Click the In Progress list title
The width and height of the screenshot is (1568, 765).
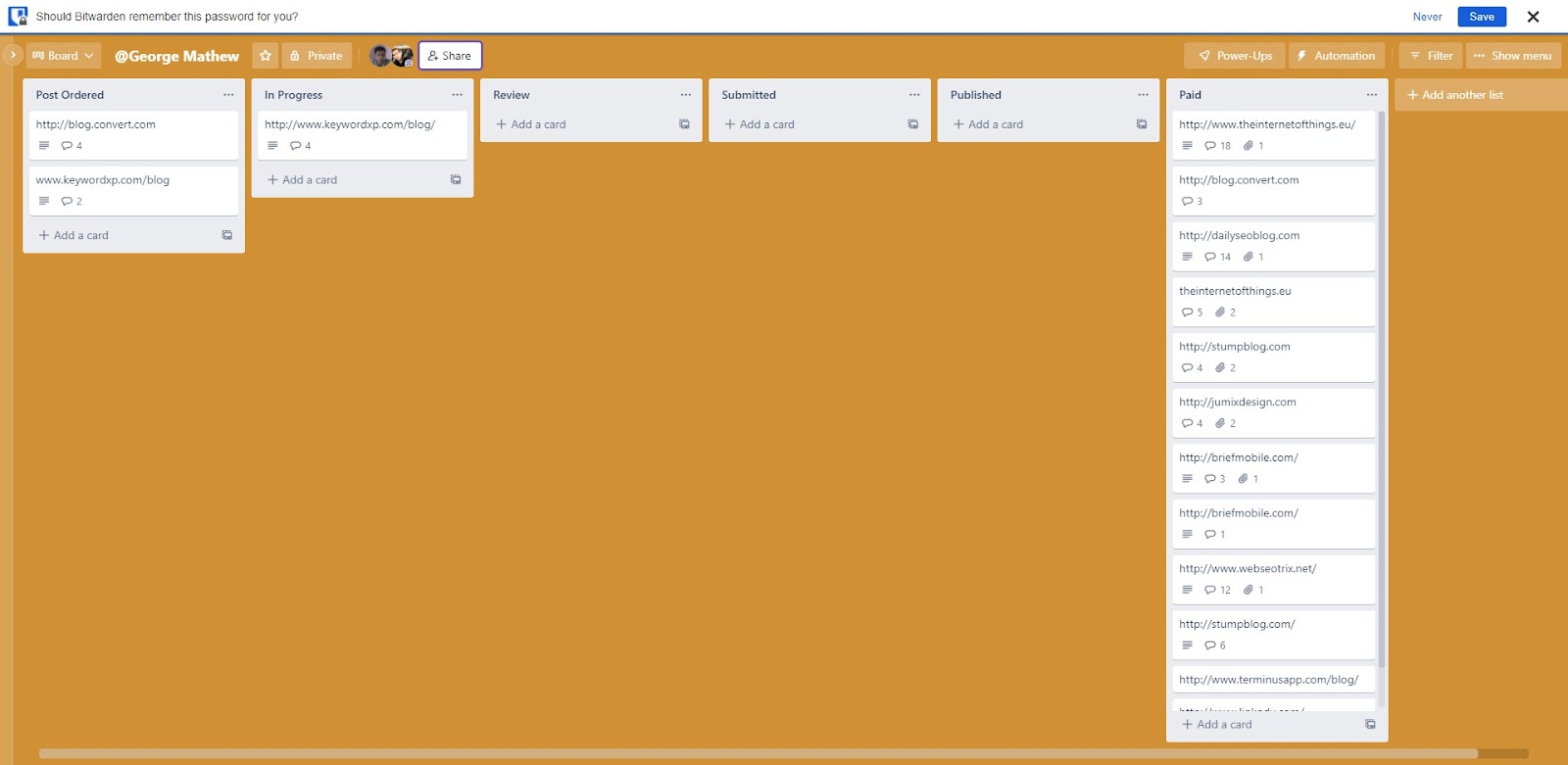[293, 95]
